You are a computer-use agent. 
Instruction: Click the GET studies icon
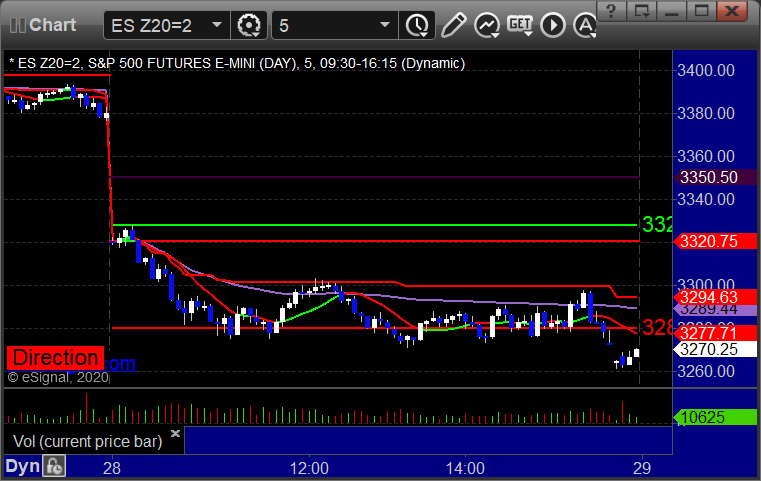pyautogui.click(x=520, y=25)
